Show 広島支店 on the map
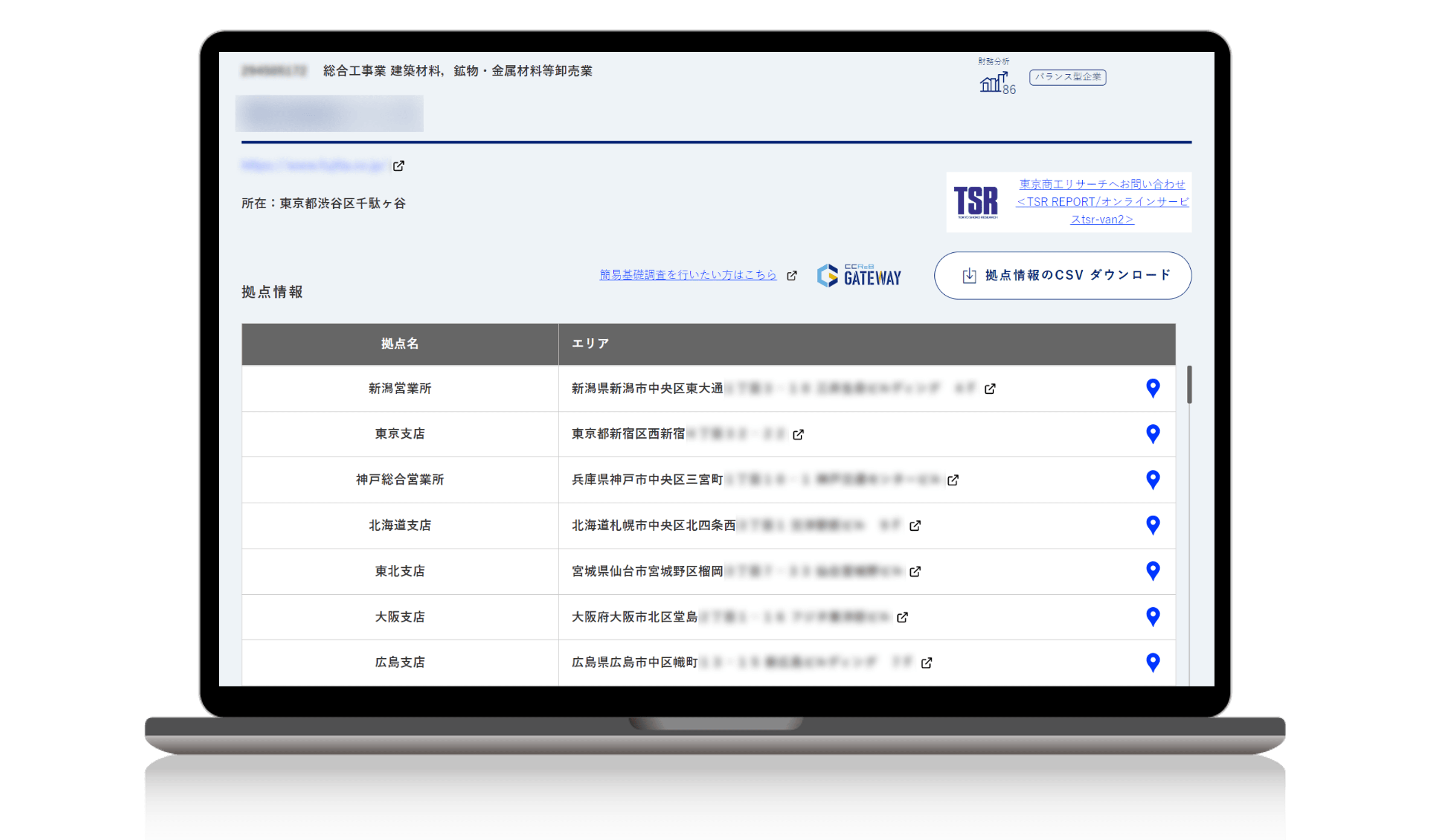 point(1152,662)
